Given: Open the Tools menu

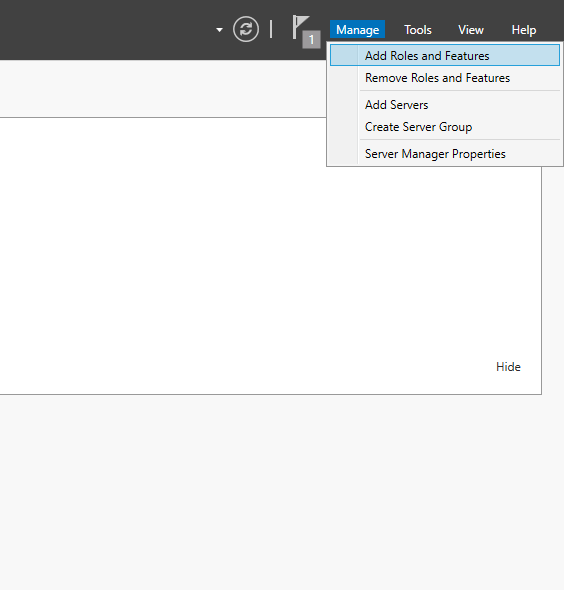Looking at the screenshot, I should click(418, 30).
